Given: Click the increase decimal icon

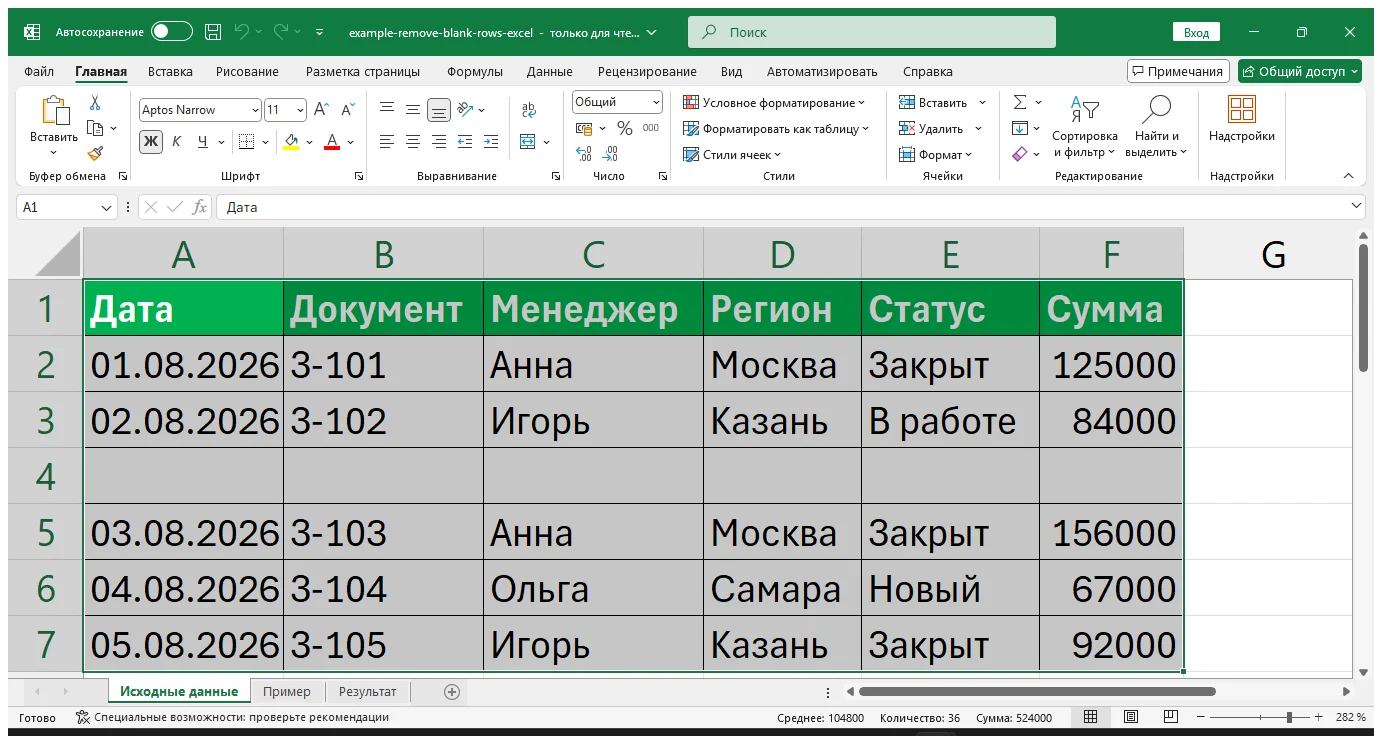Looking at the screenshot, I should (x=584, y=154).
